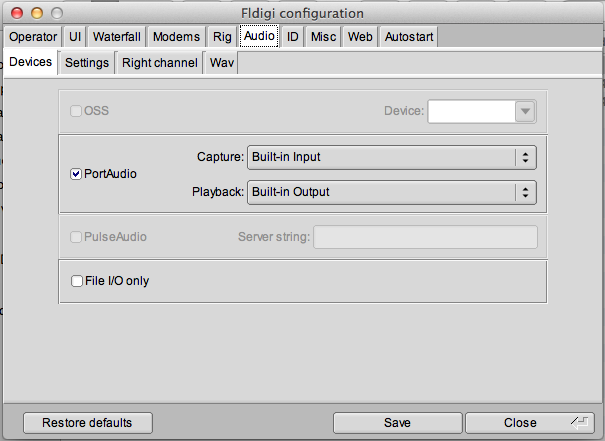This screenshot has width=605, height=441.
Task: Enable the File I/O only checkbox
Action: point(77,281)
